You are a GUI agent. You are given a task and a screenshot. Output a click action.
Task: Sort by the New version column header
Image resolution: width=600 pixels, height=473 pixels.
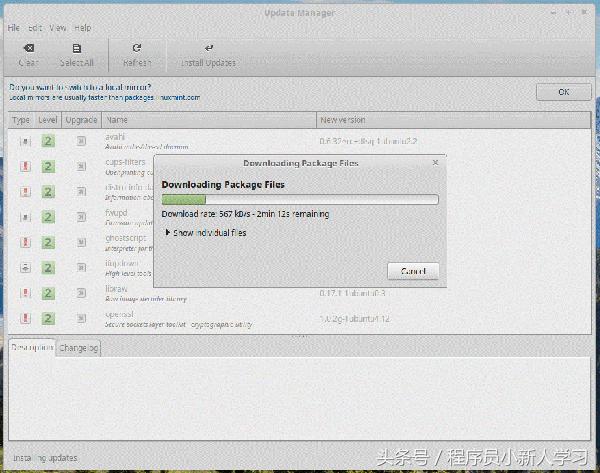point(454,120)
